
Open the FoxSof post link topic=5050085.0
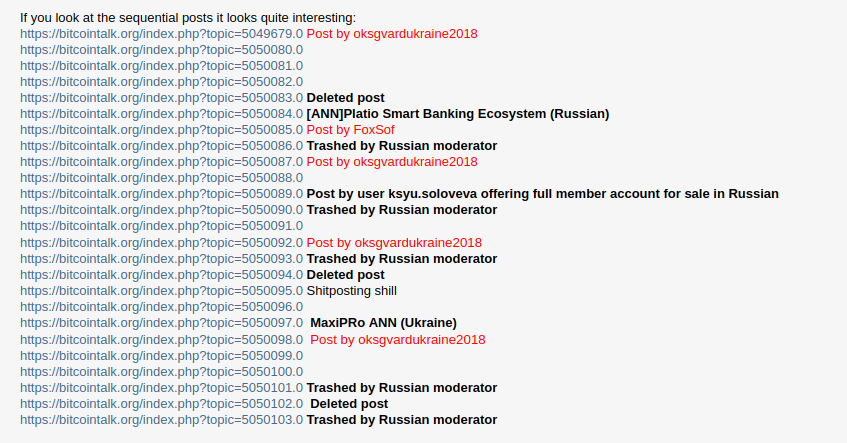[x=162, y=130]
